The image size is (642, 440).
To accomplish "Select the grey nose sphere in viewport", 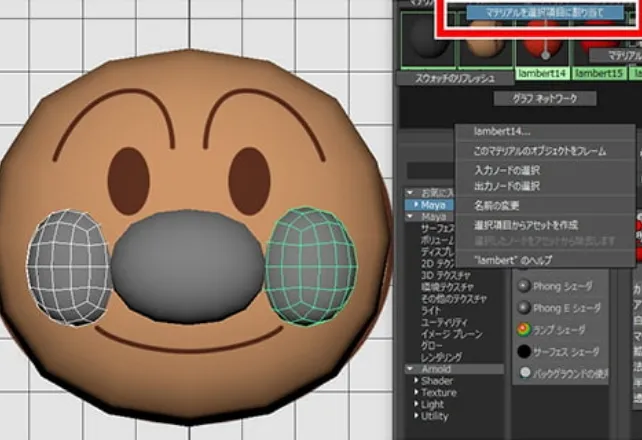I will [x=187, y=266].
